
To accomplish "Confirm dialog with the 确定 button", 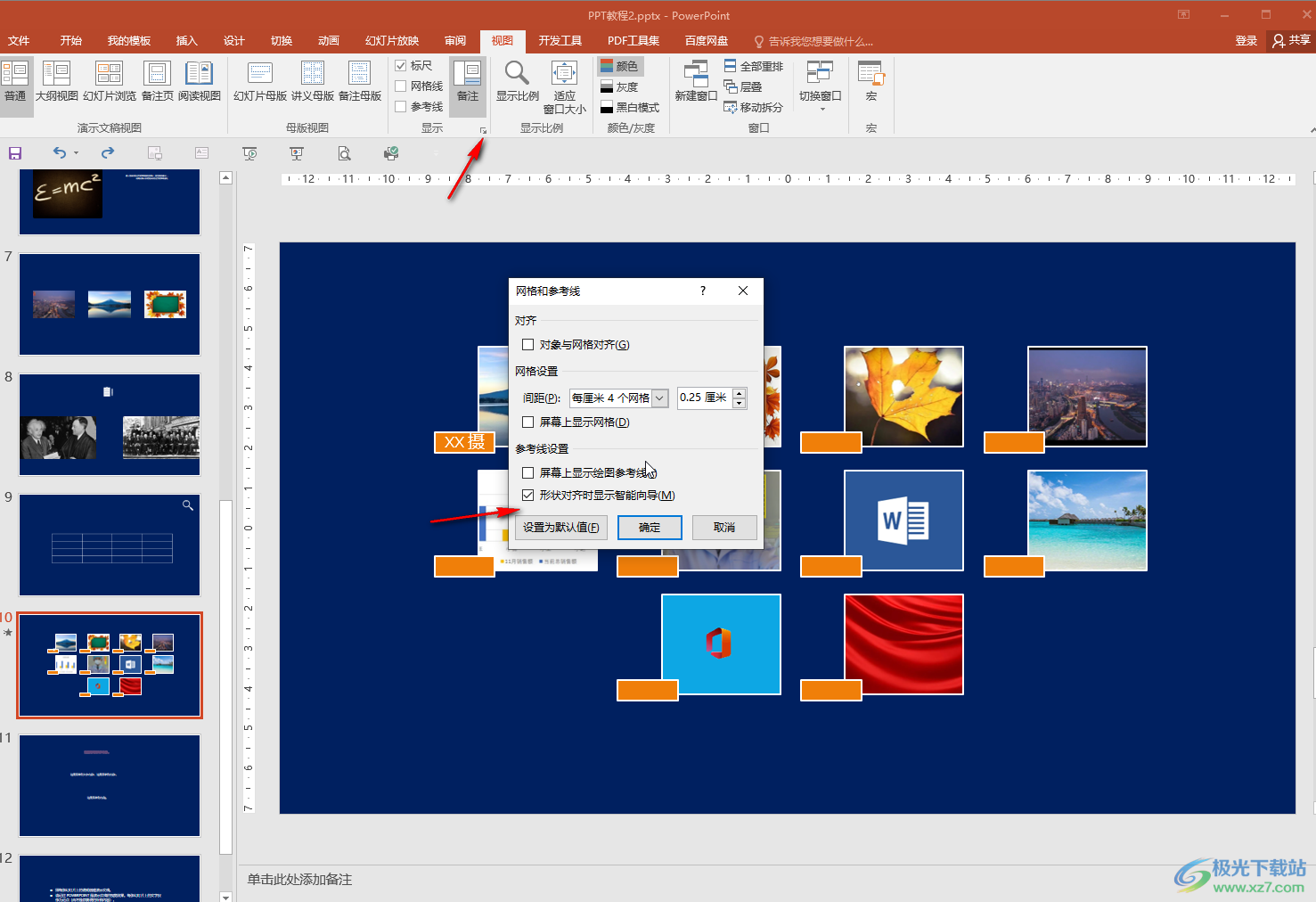I will (x=650, y=528).
